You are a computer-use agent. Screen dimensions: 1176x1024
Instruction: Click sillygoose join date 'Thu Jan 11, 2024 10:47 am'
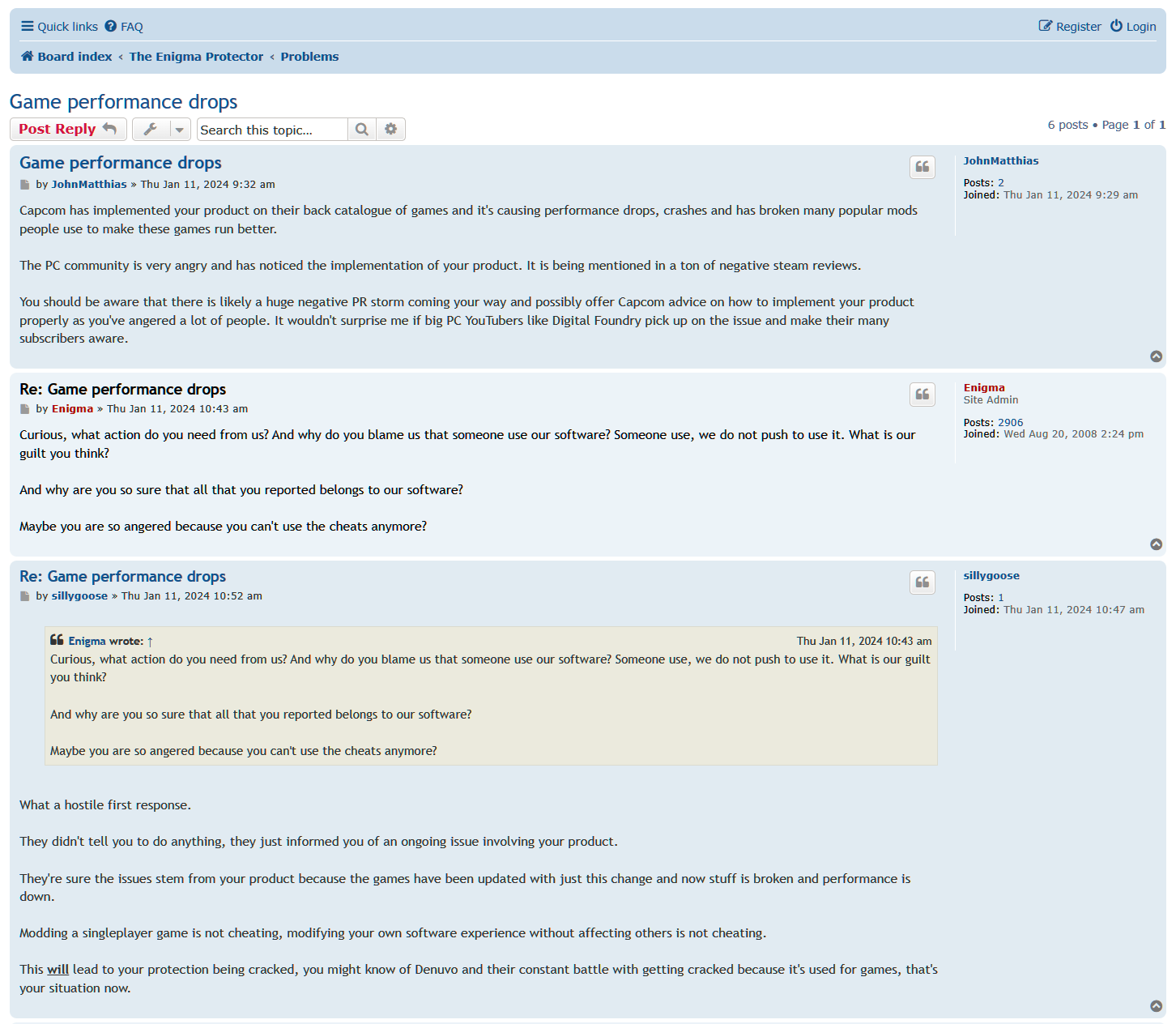click(x=1074, y=610)
